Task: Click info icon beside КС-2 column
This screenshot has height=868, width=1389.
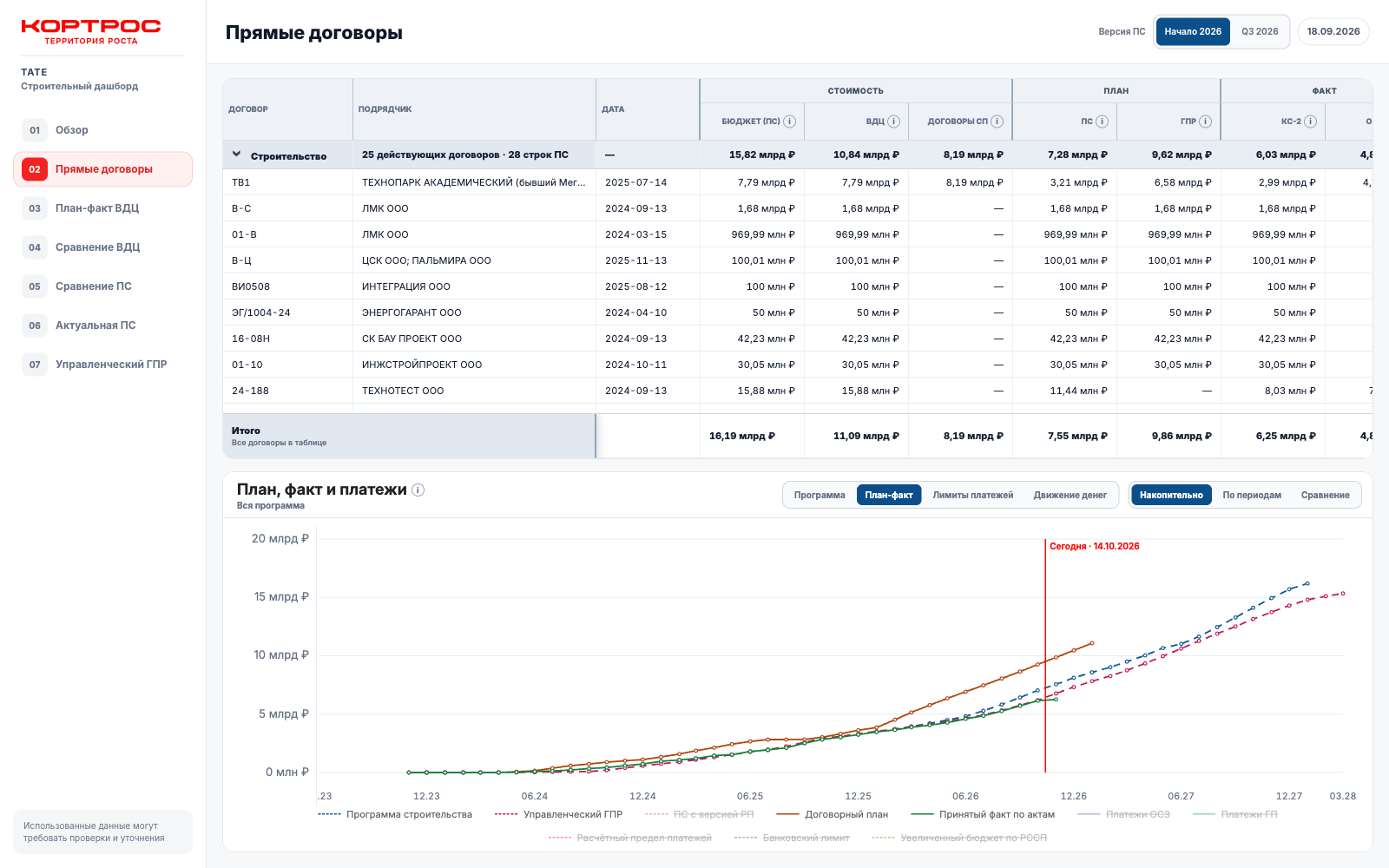Action: point(1310,122)
